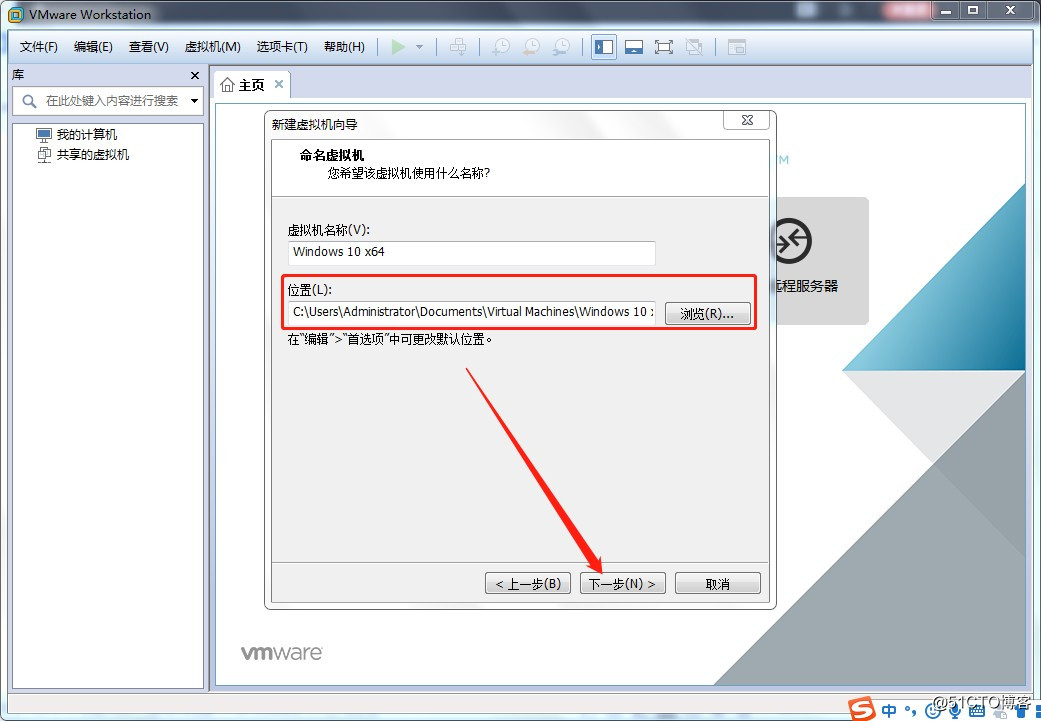Click the green power-on play icon

398,47
